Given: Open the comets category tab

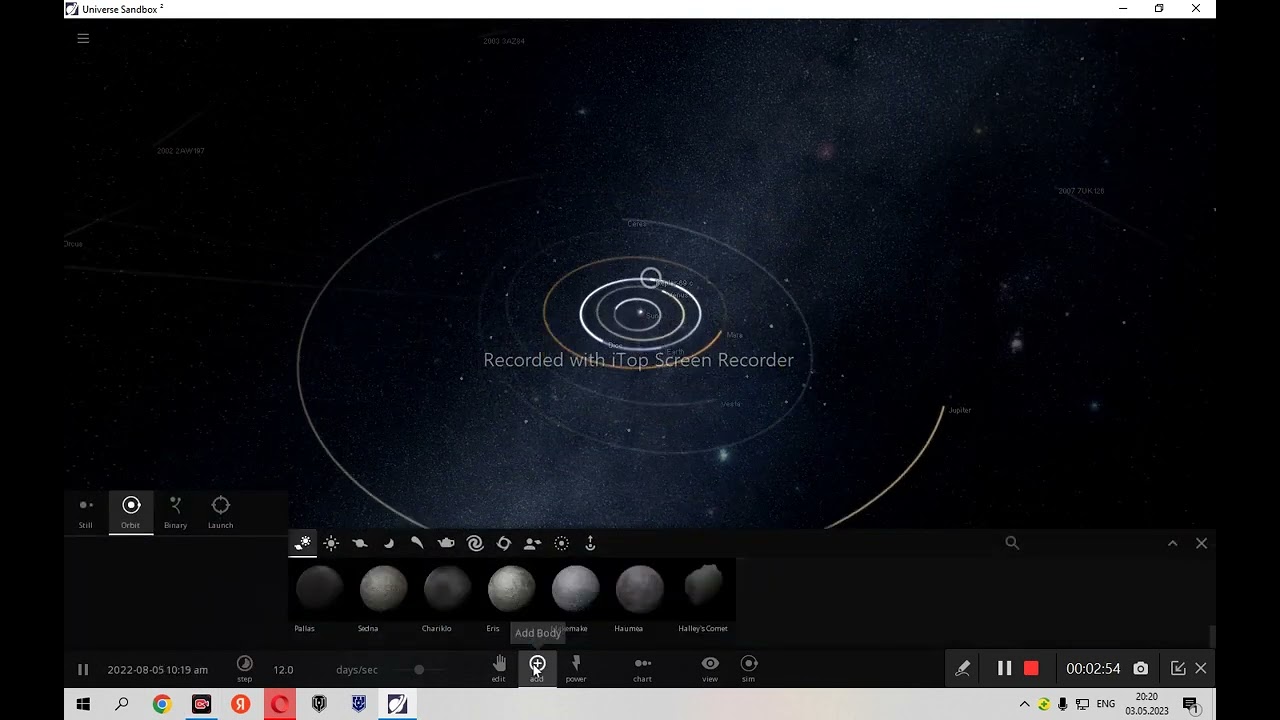Looking at the screenshot, I should click(417, 543).
